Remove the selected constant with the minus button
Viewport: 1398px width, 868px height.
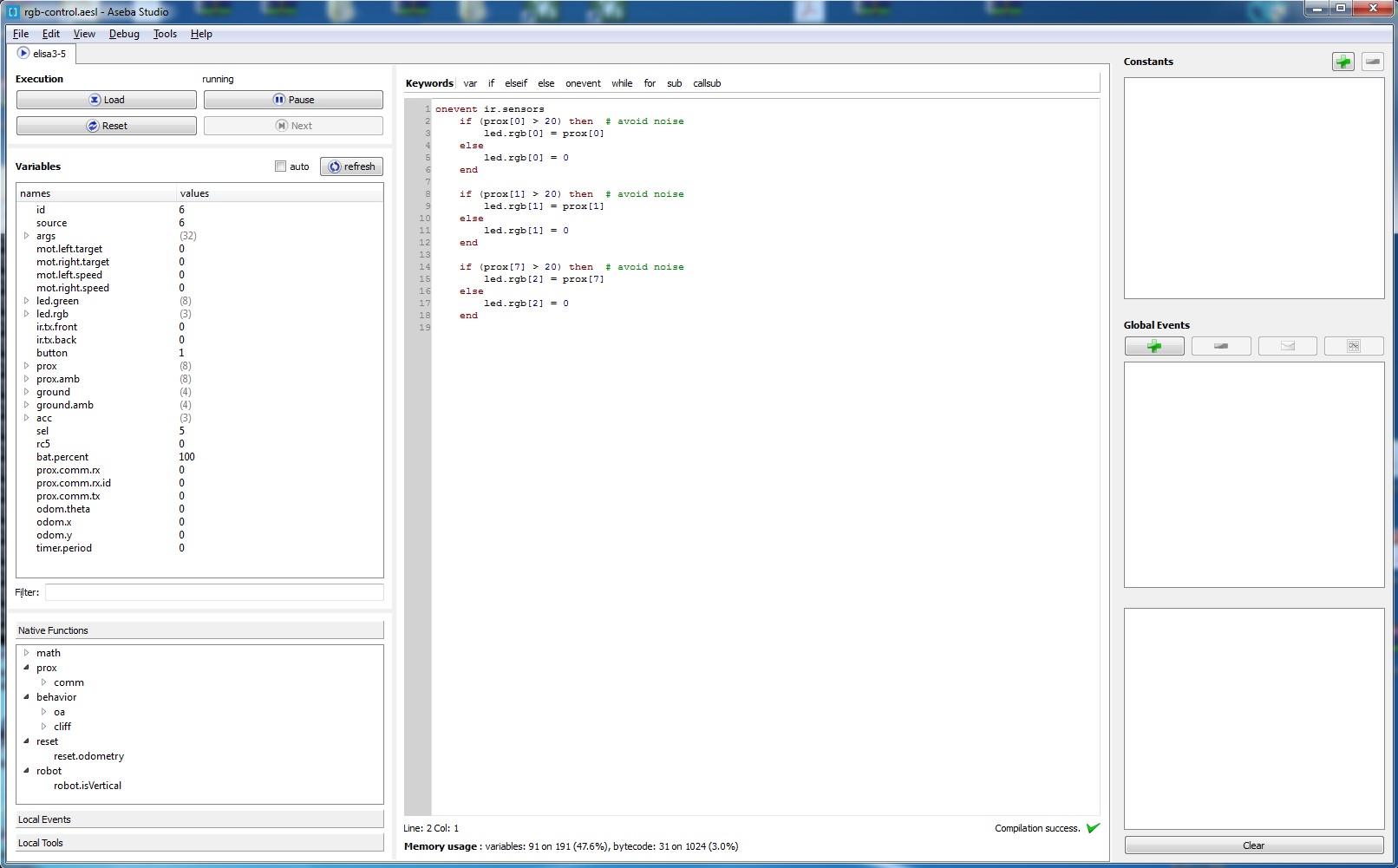tap(1372, 62)
